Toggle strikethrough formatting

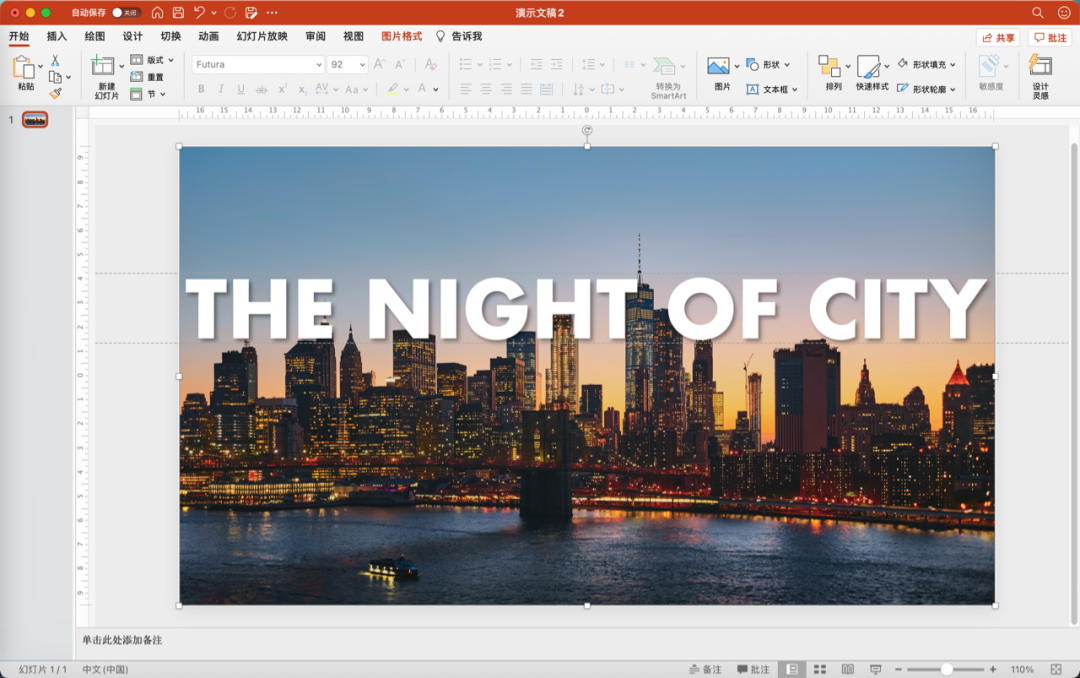click(x=261, y=89)
